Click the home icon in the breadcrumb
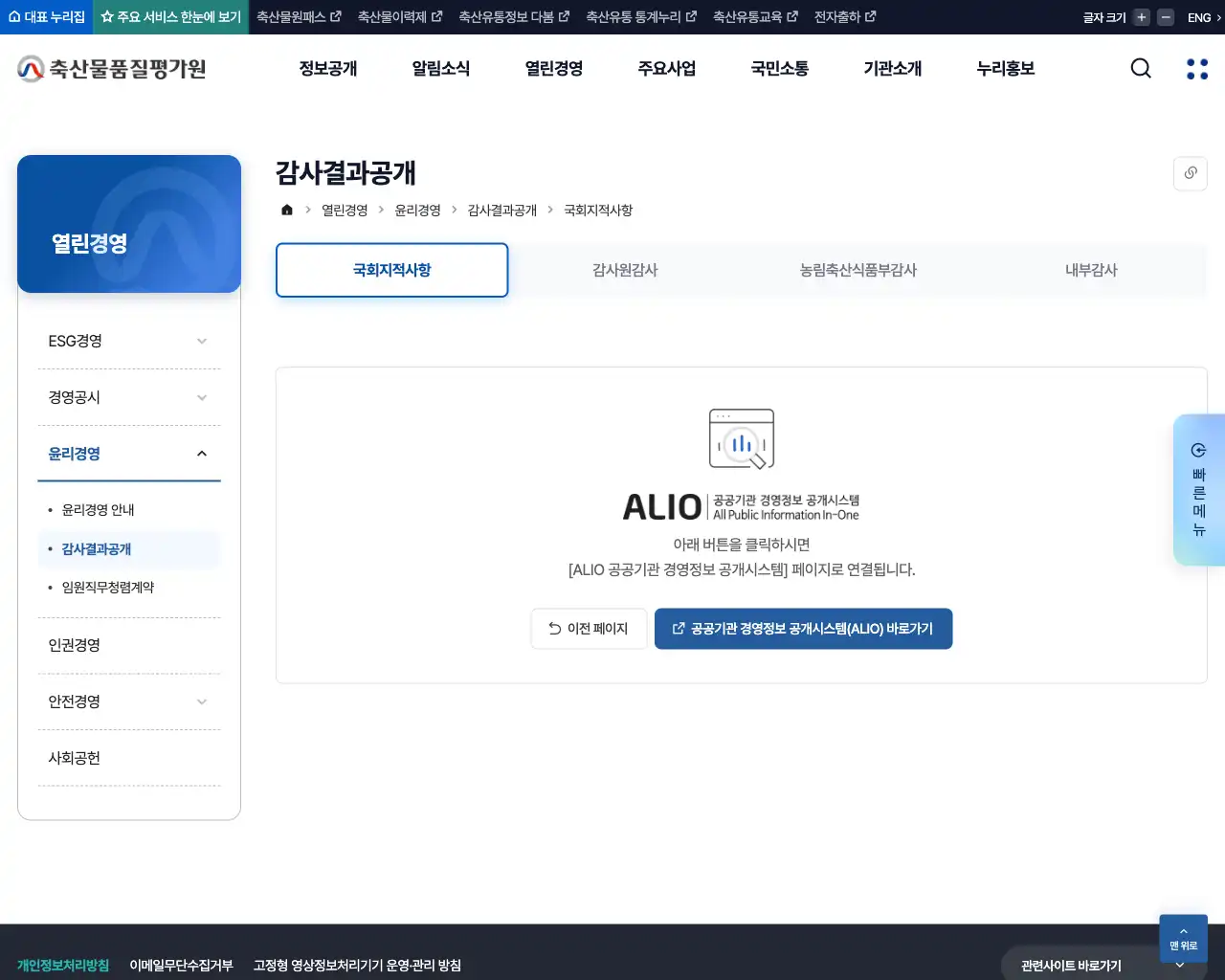The width and height of the screenshot is (1225, 980). pyautogui.click(x=286, y=210)
